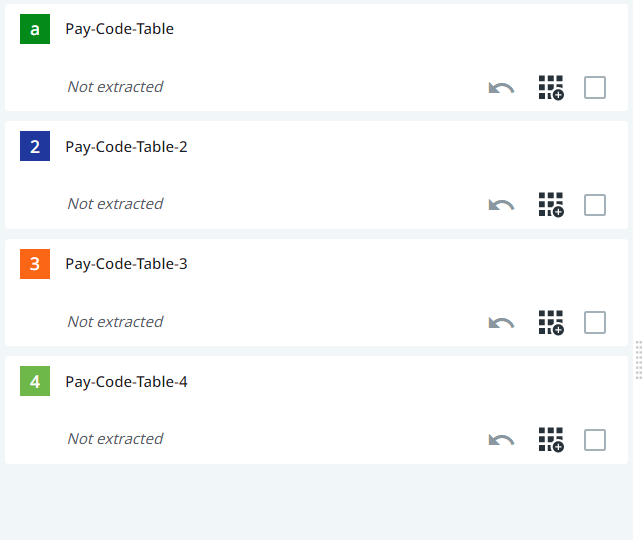Enable the Pay-Code-Table-3 checkbox

(x=595, y=323)
